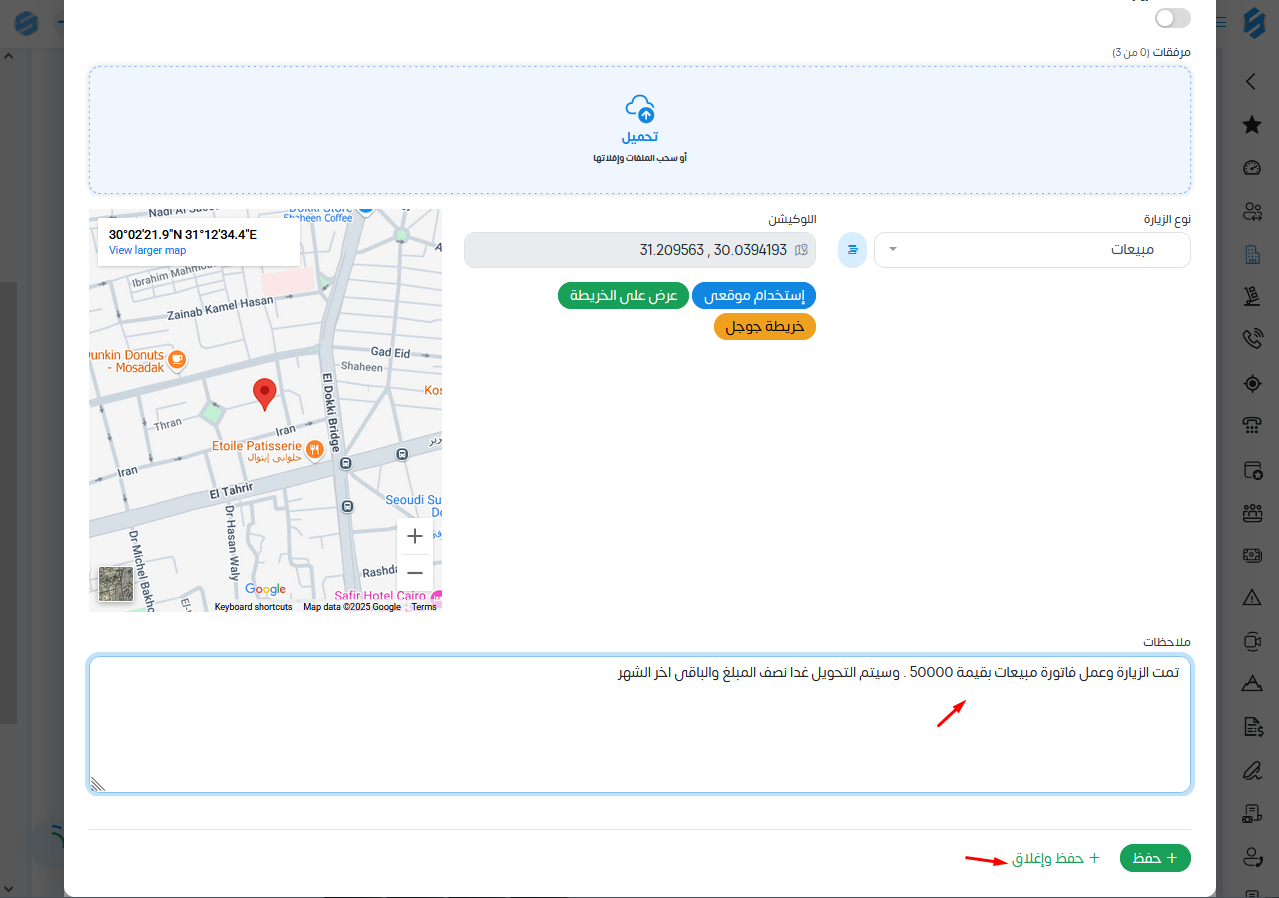Image resolution: width=1279 pixels, height=898 pixels.
Task: Click the green حفظ save button
Action: pos(1155,858)
